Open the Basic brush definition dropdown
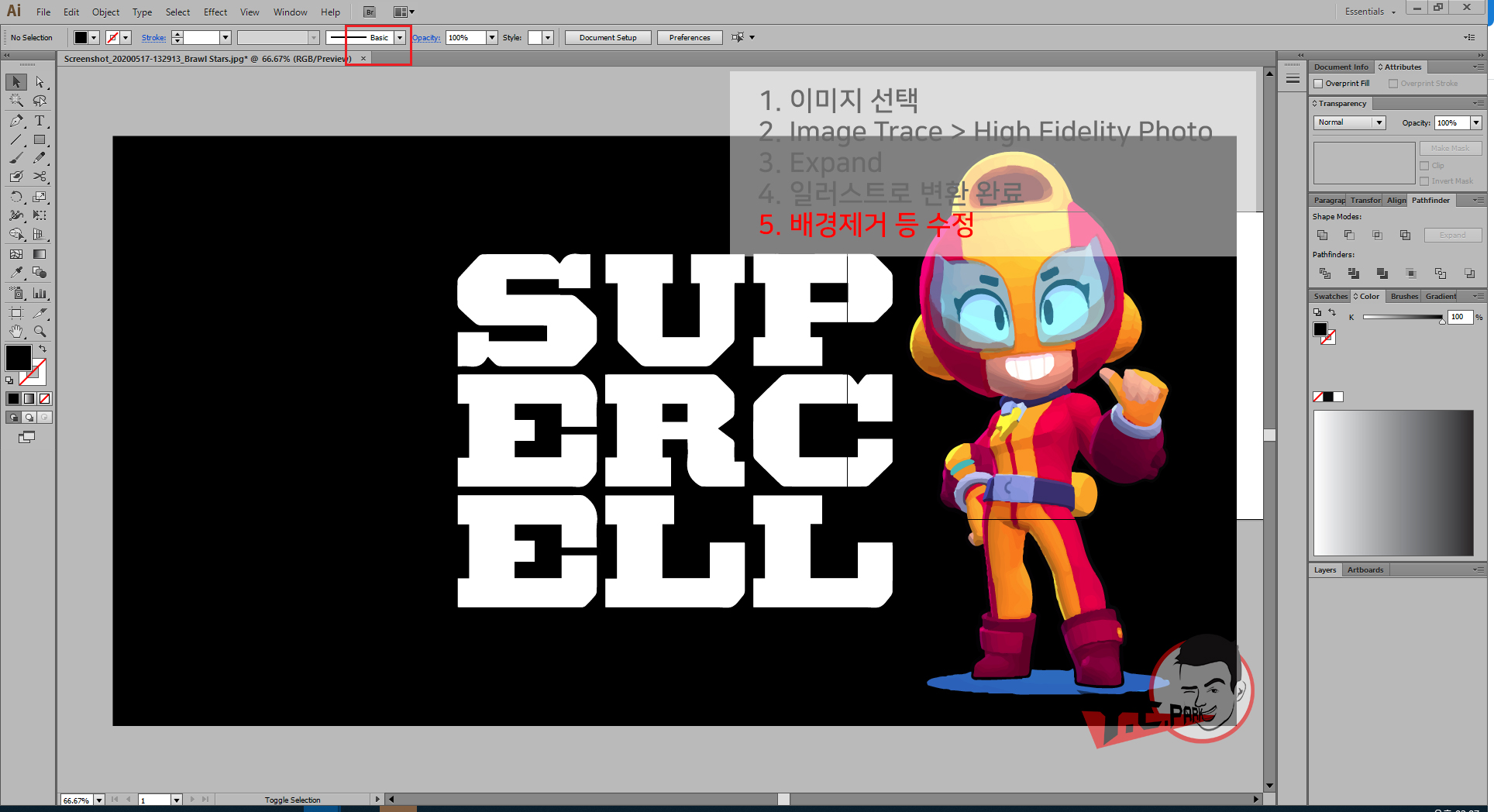This screenshot has width=1494, height=812. (x=400, y=37)
